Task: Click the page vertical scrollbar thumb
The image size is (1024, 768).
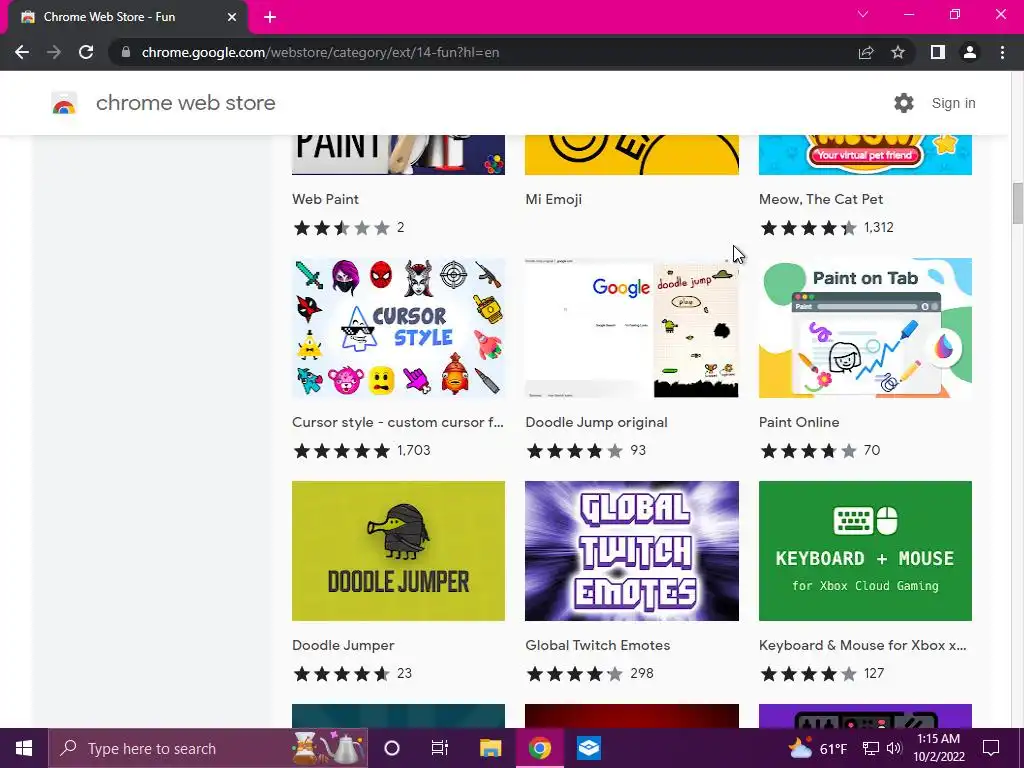Action: coord(1017,204)
